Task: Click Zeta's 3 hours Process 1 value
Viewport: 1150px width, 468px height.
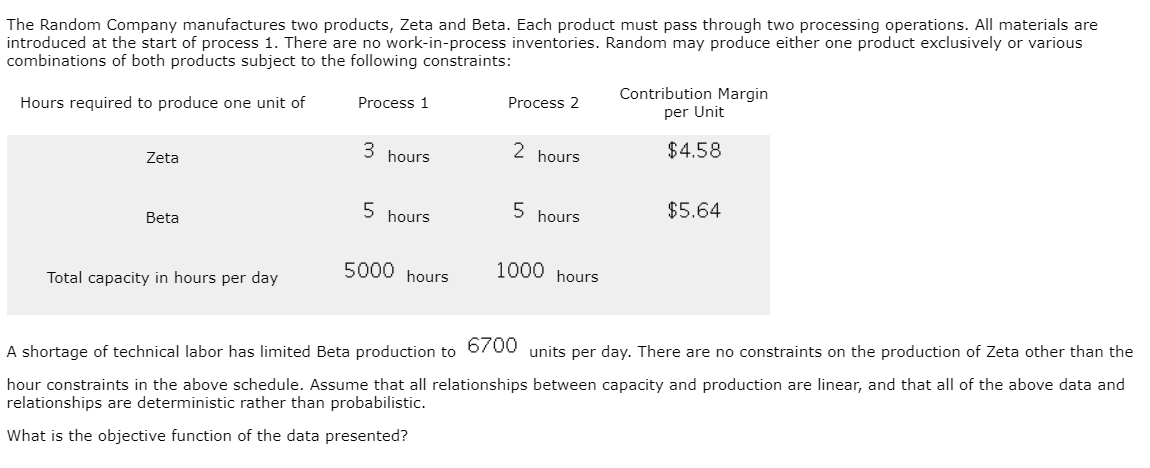Action: coord(396,153)
